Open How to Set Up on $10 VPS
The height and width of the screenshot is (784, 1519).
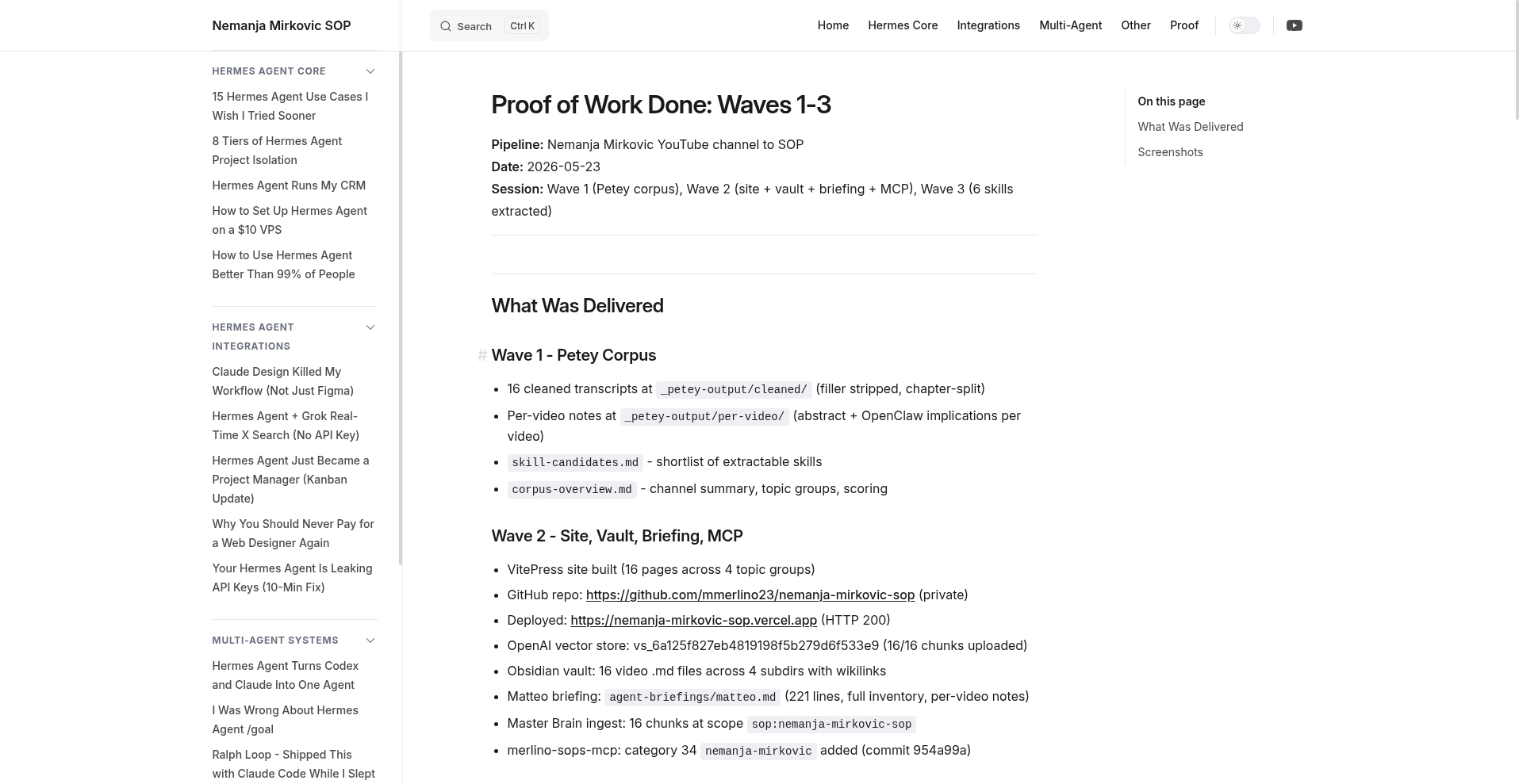tap(290, 220)
